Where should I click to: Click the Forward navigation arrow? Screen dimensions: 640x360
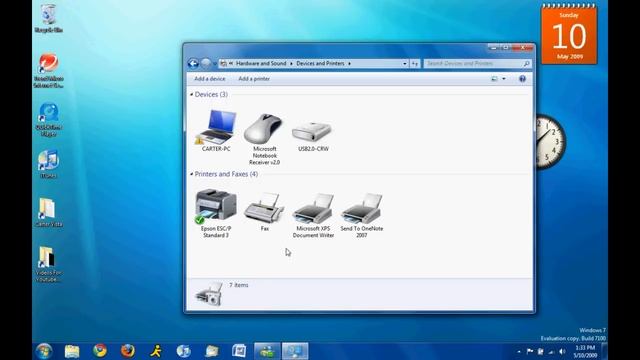point(206,63)
